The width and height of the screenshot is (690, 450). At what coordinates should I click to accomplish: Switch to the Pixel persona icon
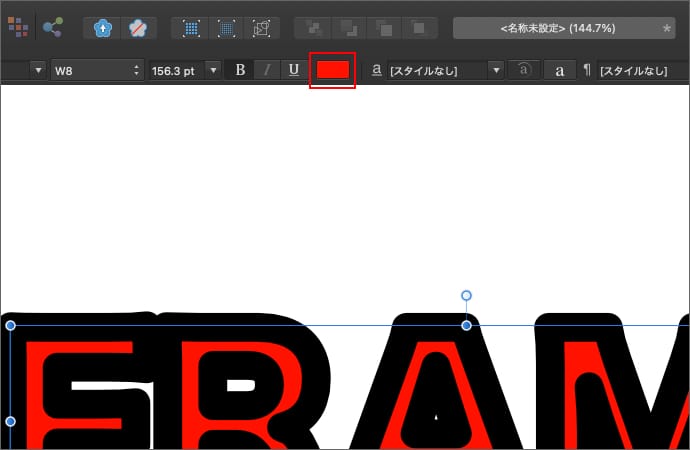17,27
